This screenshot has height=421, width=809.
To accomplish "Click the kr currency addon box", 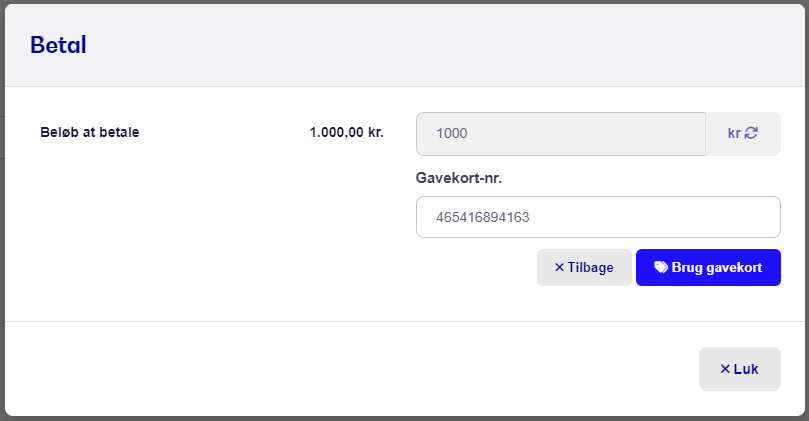I will (743, 134).
